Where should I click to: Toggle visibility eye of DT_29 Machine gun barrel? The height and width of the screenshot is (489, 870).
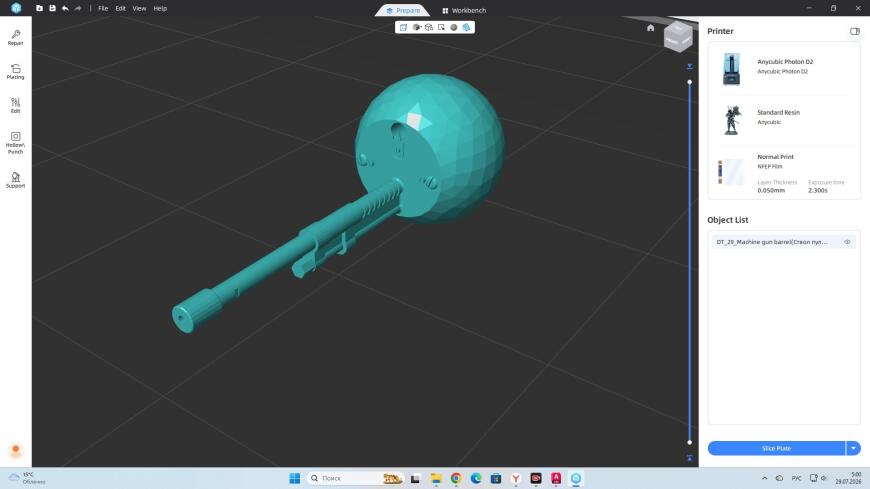coord(847,242)
